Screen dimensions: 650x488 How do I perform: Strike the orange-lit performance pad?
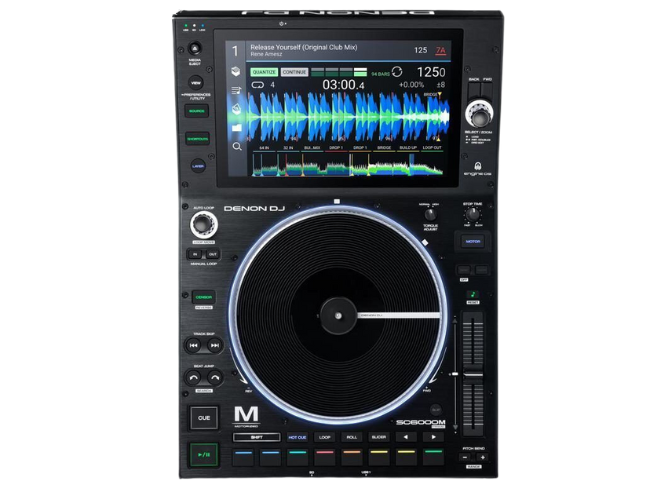[352, 457]
